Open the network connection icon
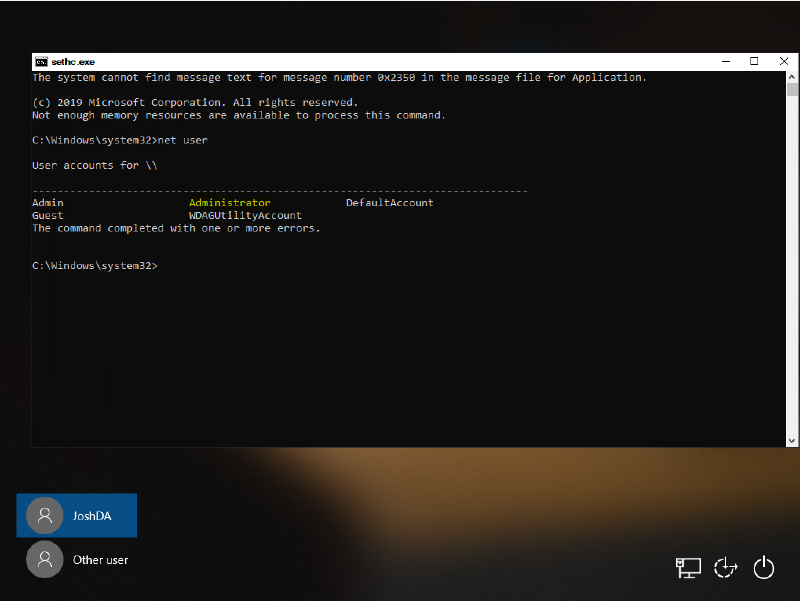This screenshot has height=601, width=800. [x=688, y=568]
